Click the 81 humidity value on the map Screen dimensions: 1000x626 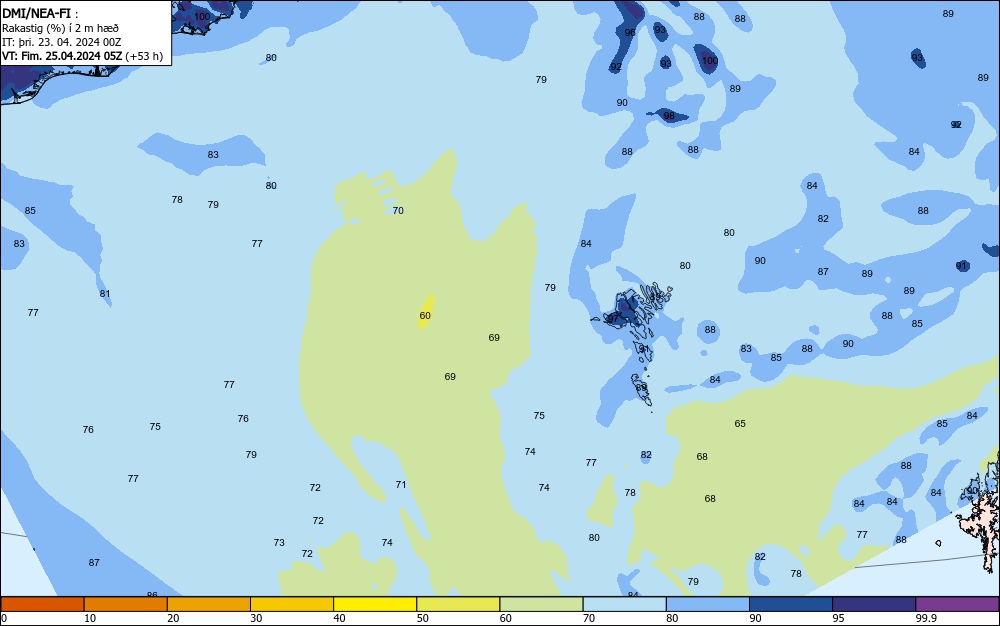click(x=105, y=294)
